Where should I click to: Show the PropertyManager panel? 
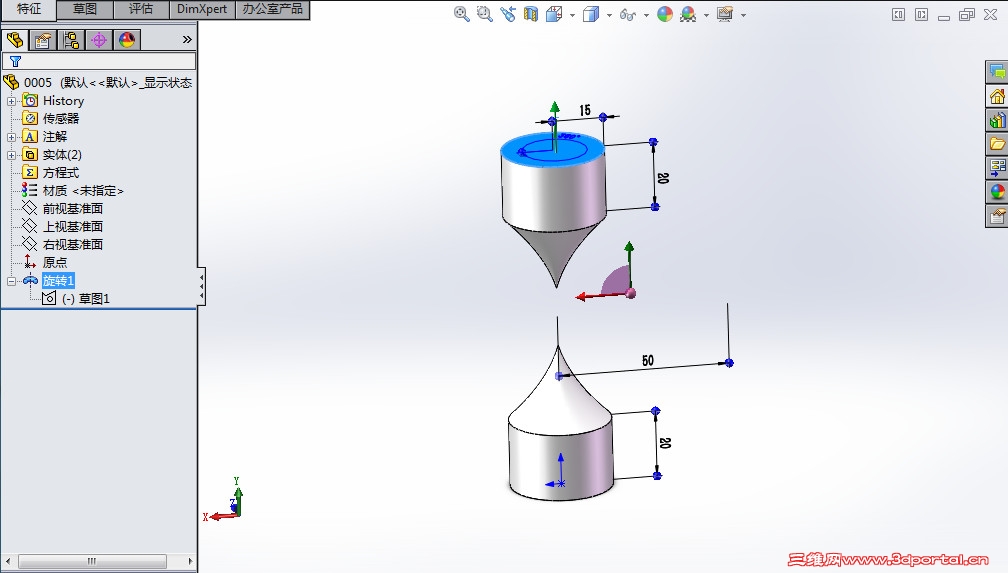[43, 40]
